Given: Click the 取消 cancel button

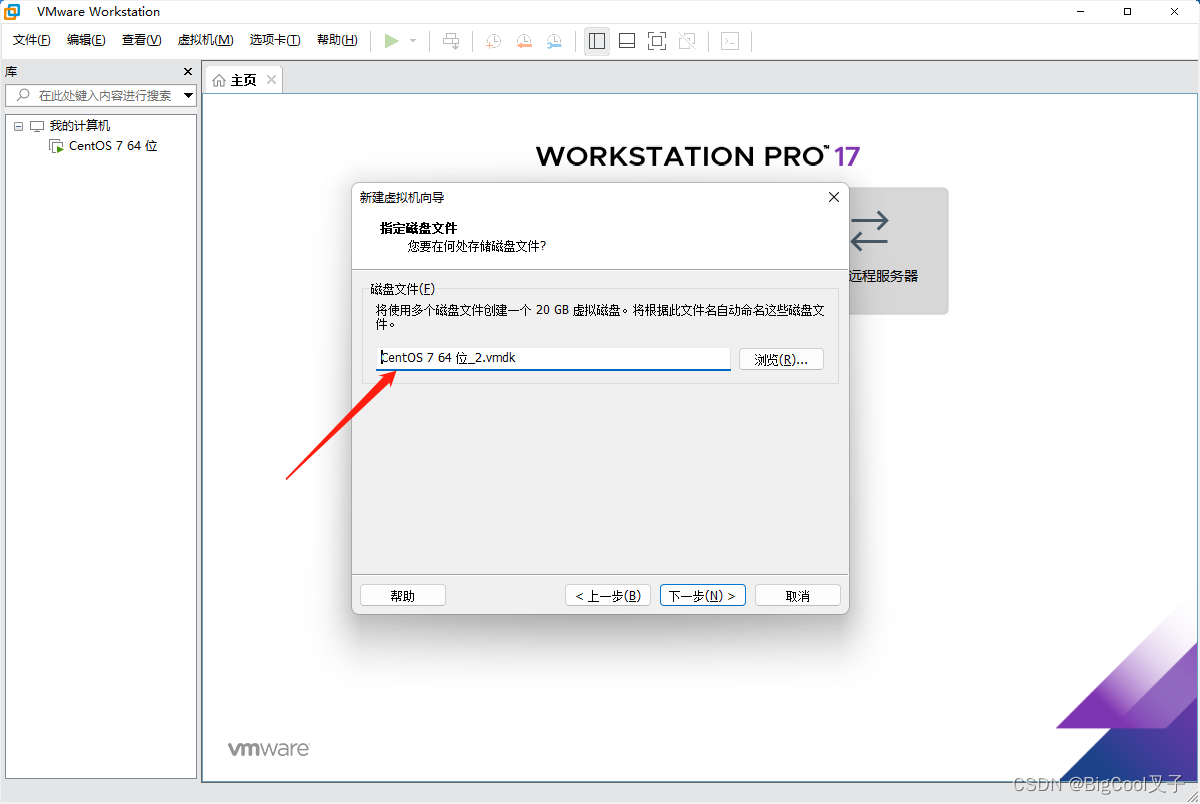Looking at the screenshot, I should 798,596.
